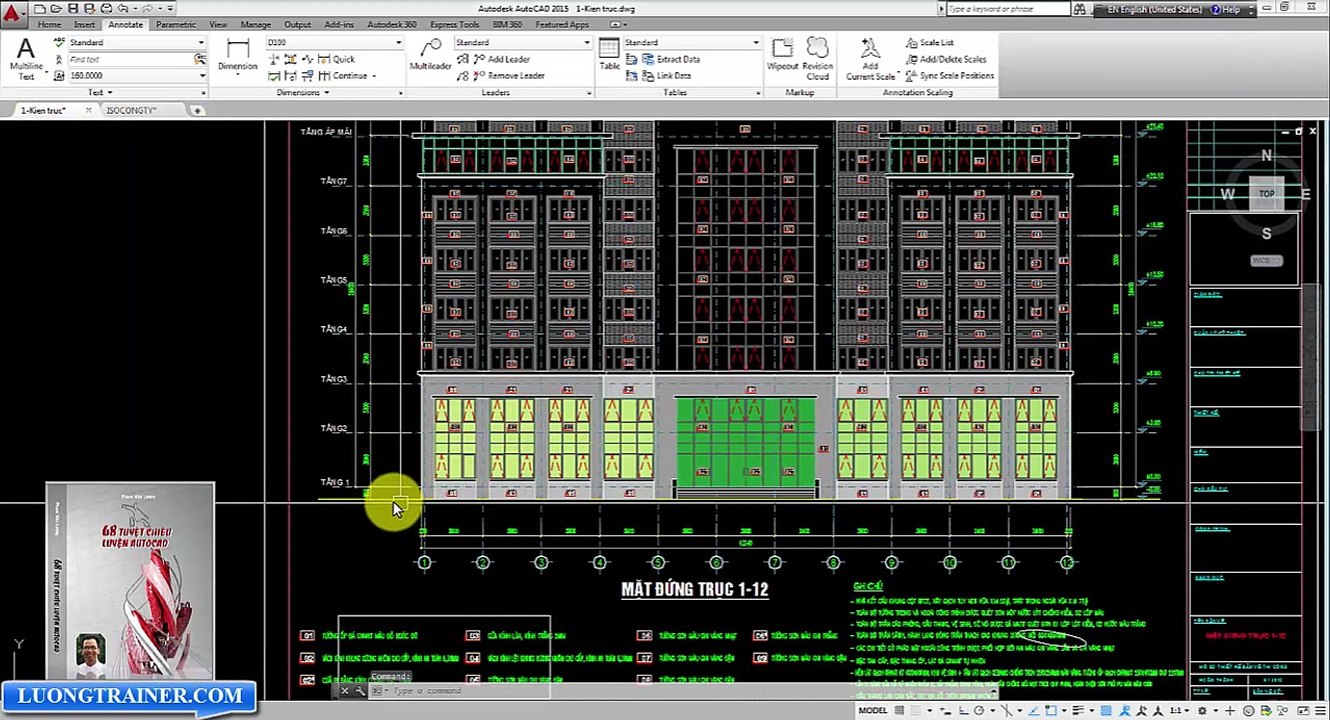Open the table style Standard dropdown
The image size is (1330, 720).
[756, 43]
